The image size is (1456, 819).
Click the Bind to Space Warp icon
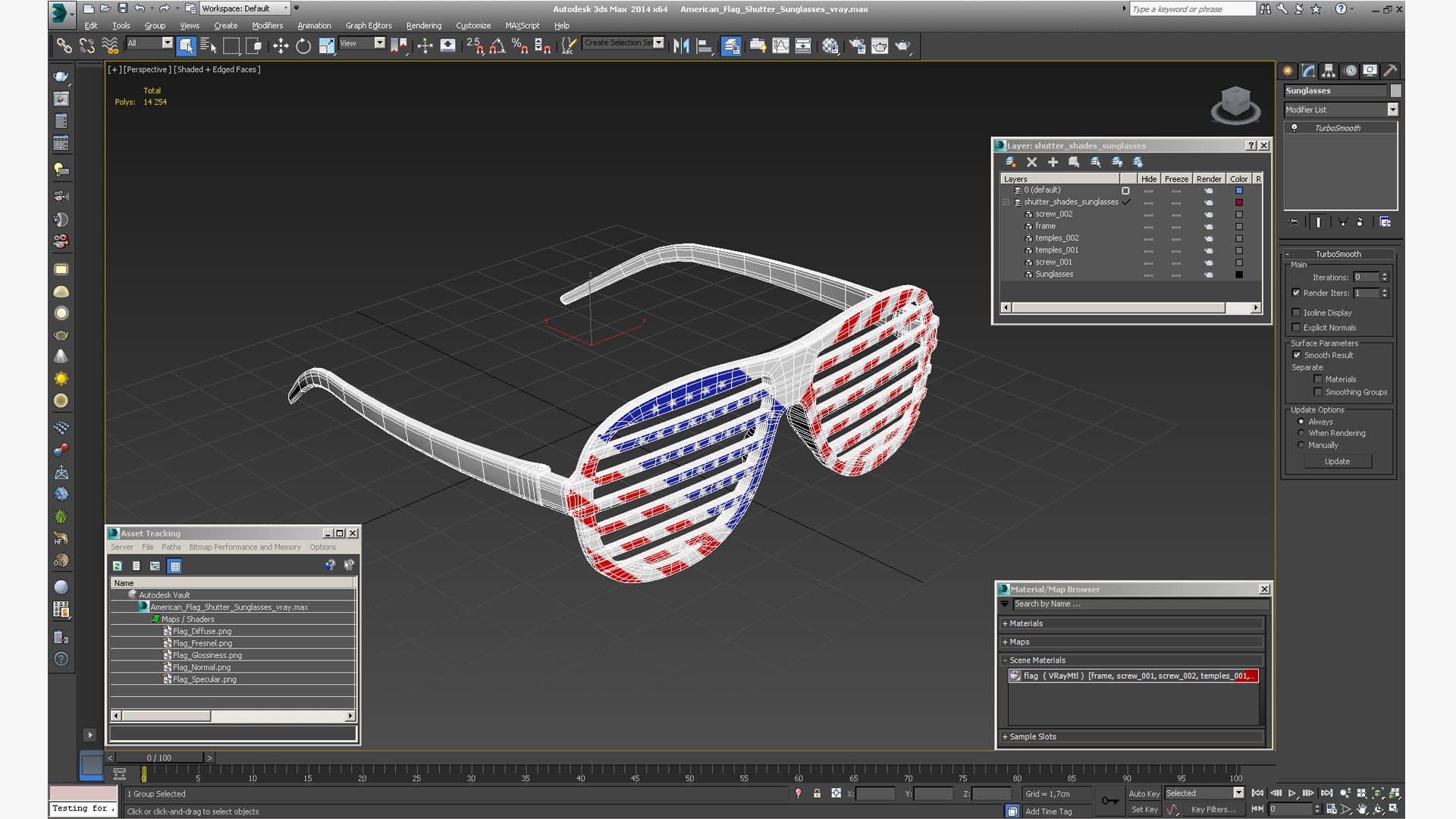tap(110, 46)
